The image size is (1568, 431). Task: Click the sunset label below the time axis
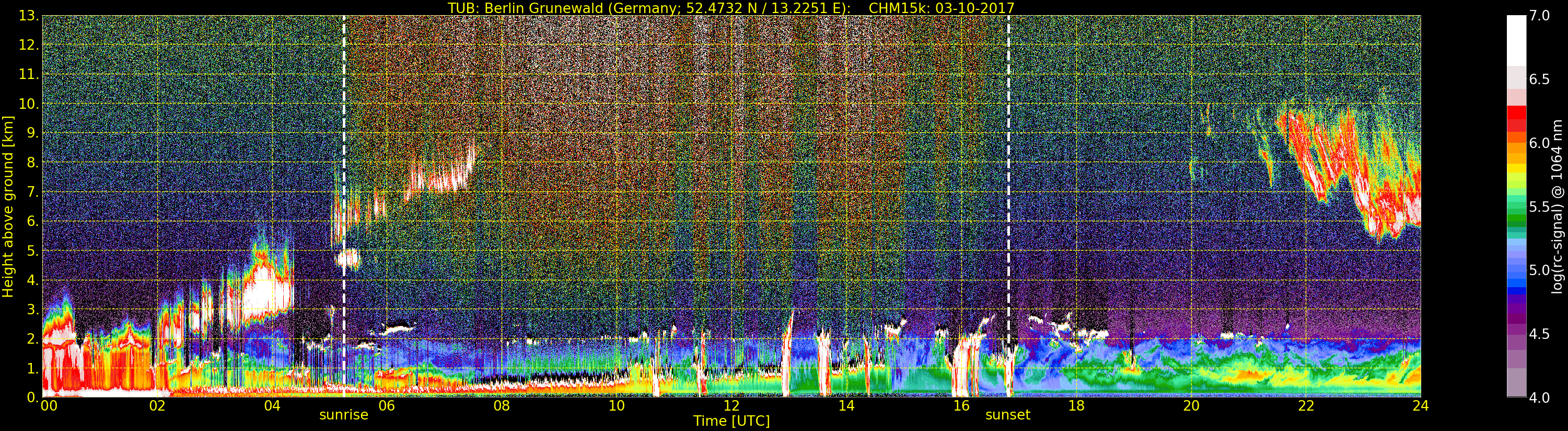(1007, 415)
